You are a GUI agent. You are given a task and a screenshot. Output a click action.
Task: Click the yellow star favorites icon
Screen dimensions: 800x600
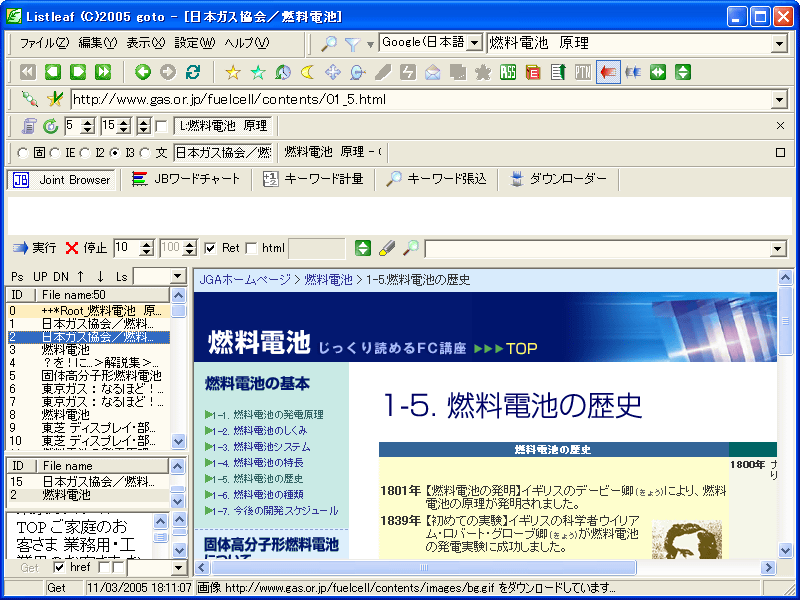[x=233, y=72]
